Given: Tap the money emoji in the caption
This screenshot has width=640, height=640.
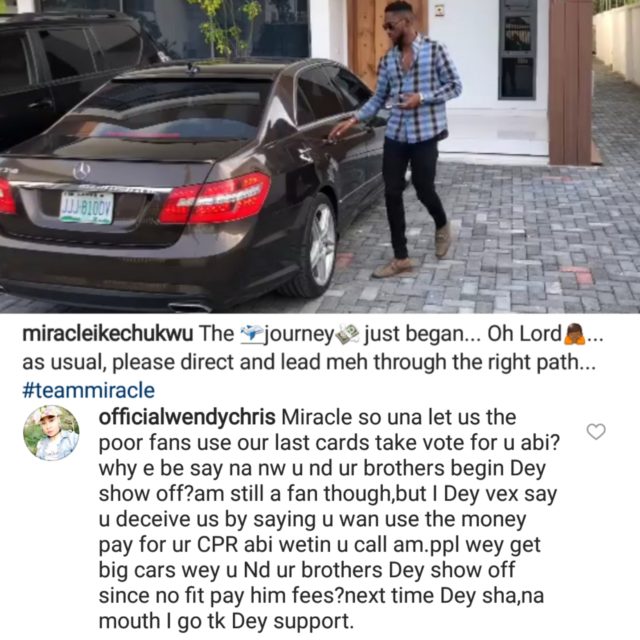Looking at the screenshot, I should pos(347,334).
